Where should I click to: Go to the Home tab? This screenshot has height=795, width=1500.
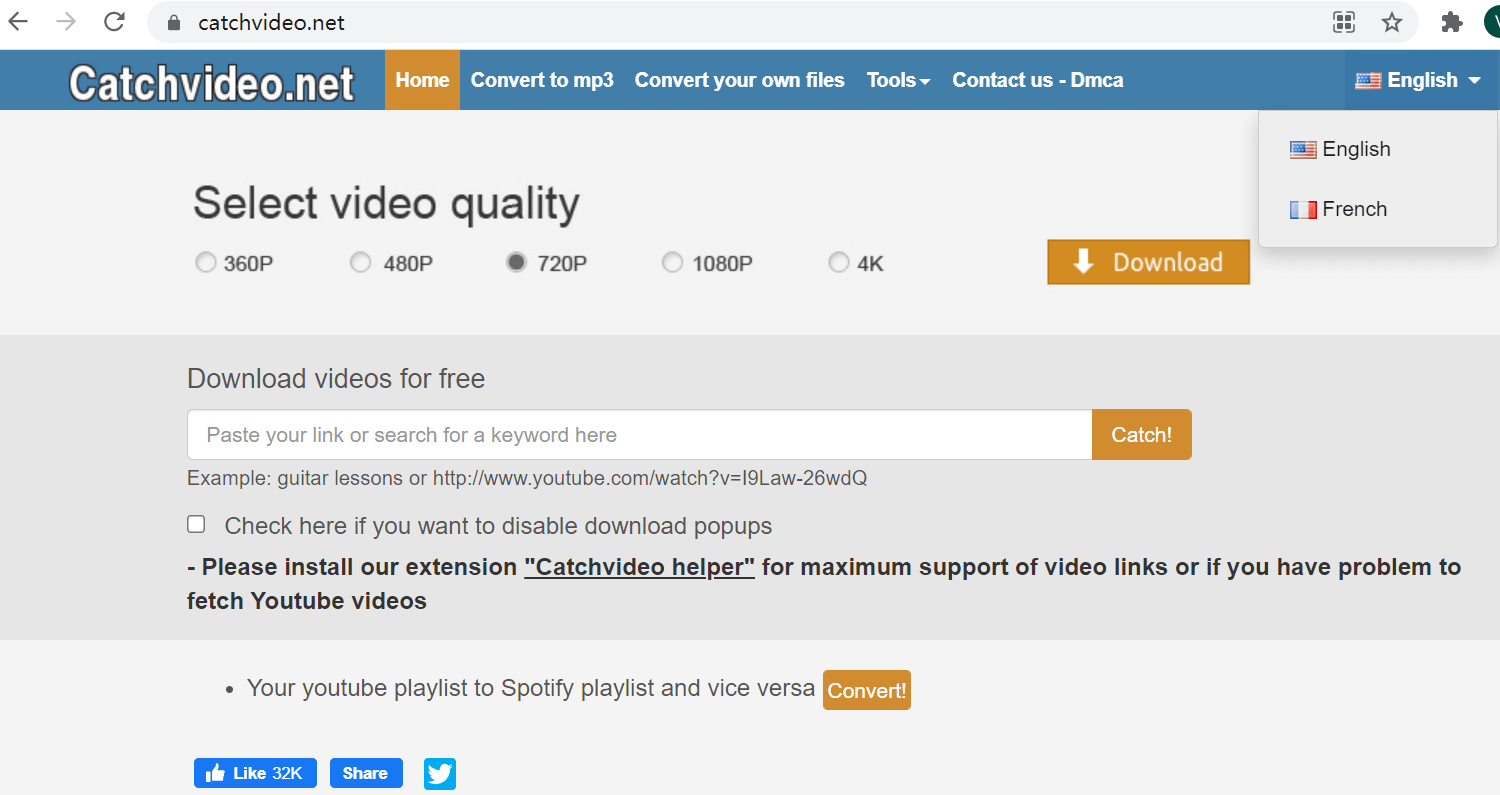click(422, 80)
